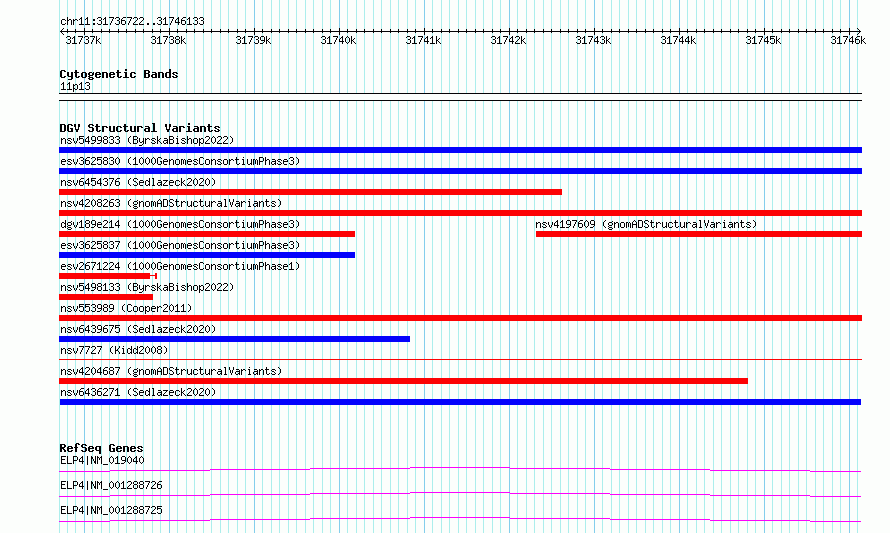Select the red bar under nsv4208263
The height and width of the screenshot is (533, 890).
click(x=460, y=213)
